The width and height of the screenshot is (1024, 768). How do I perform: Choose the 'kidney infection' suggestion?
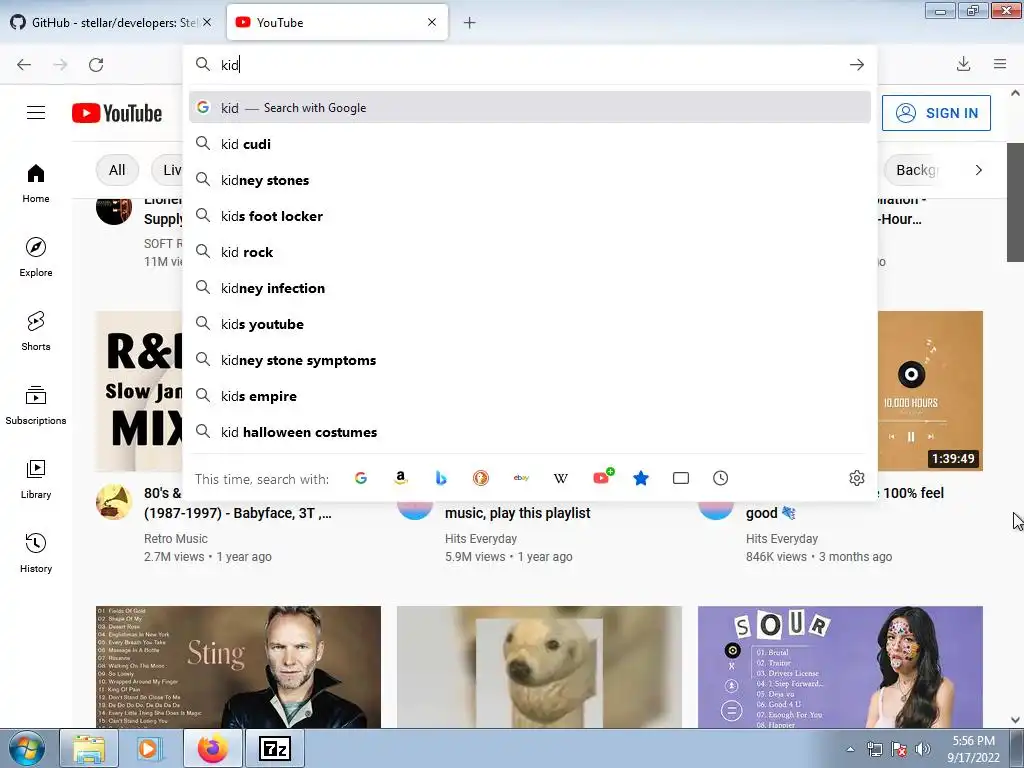(530, 287)
